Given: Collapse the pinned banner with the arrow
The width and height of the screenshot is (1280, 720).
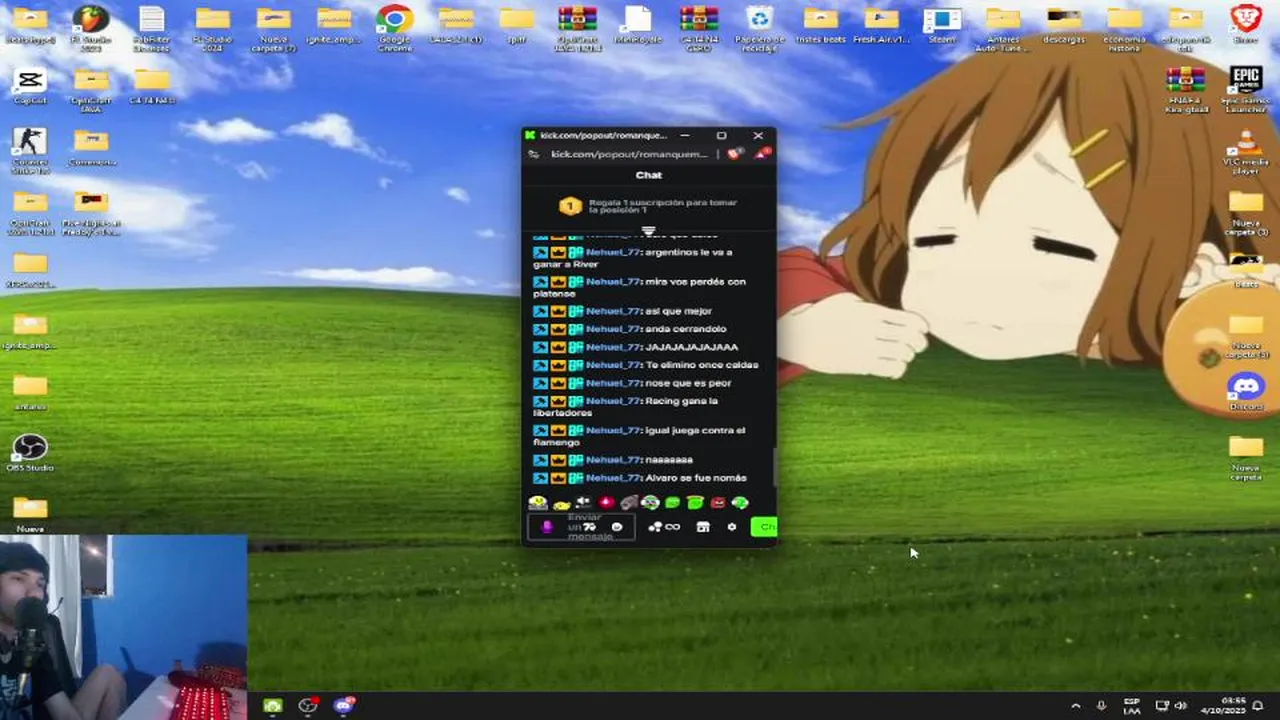Looking at the screenshot, I should click(648, 231).
